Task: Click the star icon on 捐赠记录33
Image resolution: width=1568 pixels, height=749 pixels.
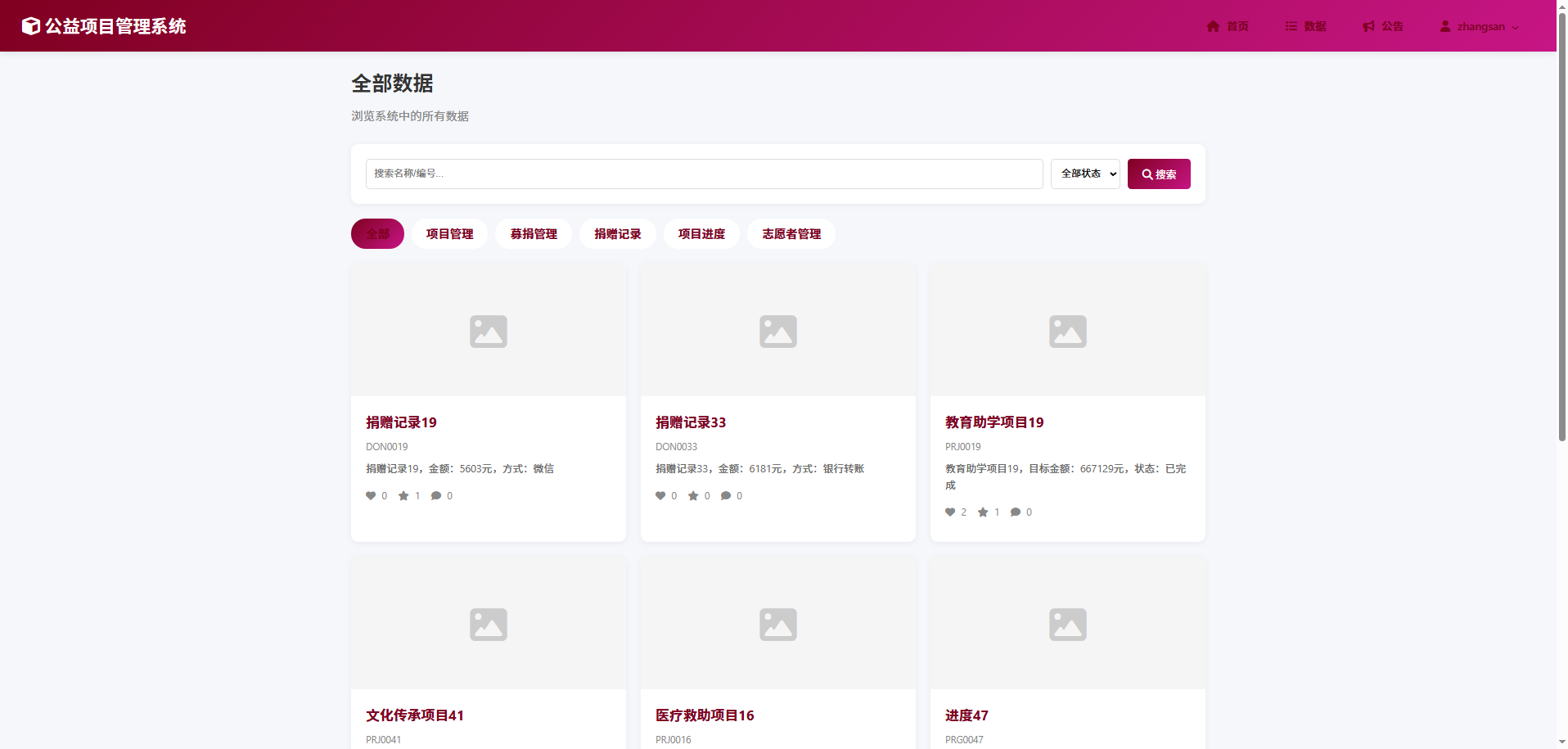Action: click(693, 496)
